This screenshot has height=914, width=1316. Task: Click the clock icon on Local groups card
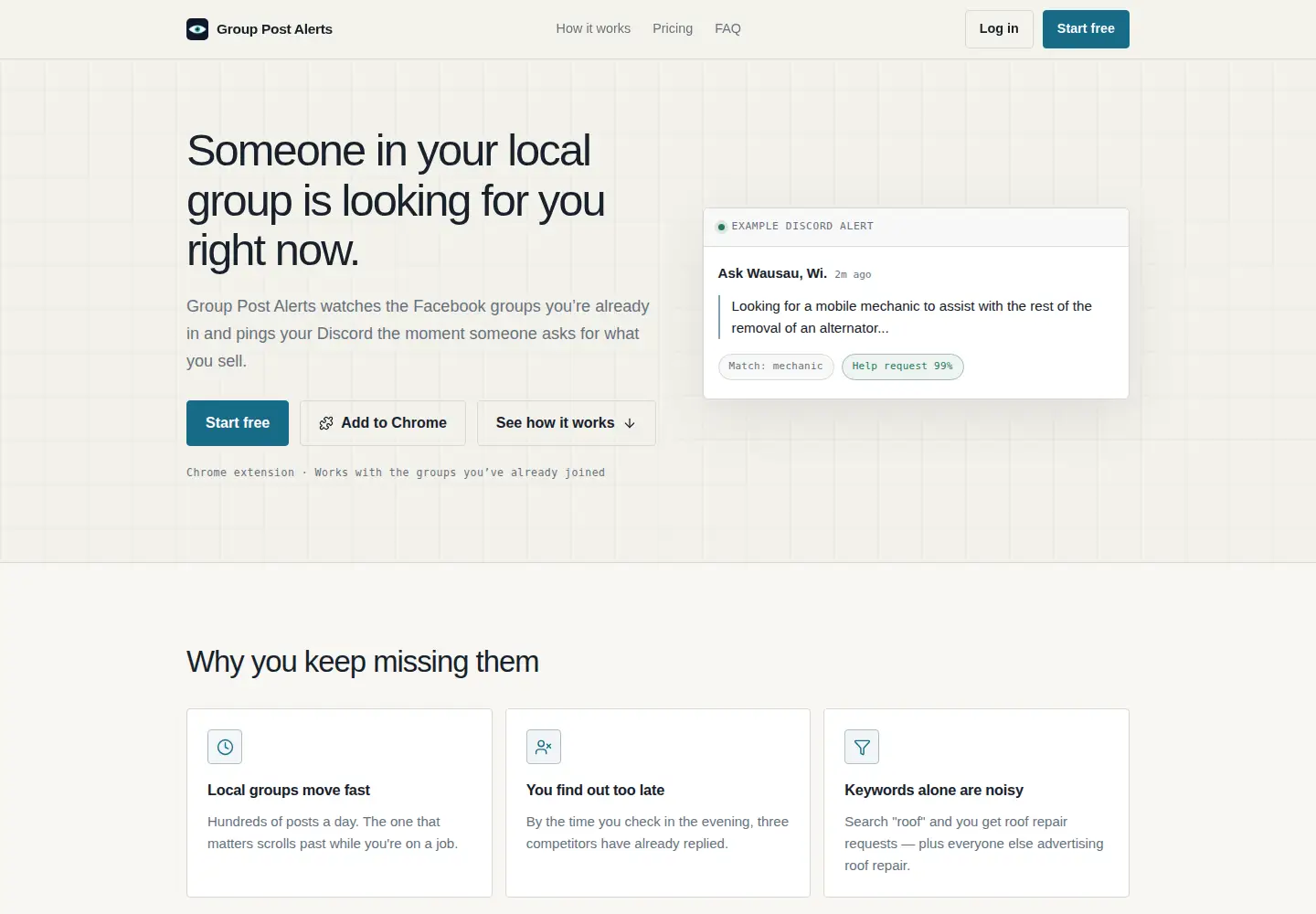[225, 747]
